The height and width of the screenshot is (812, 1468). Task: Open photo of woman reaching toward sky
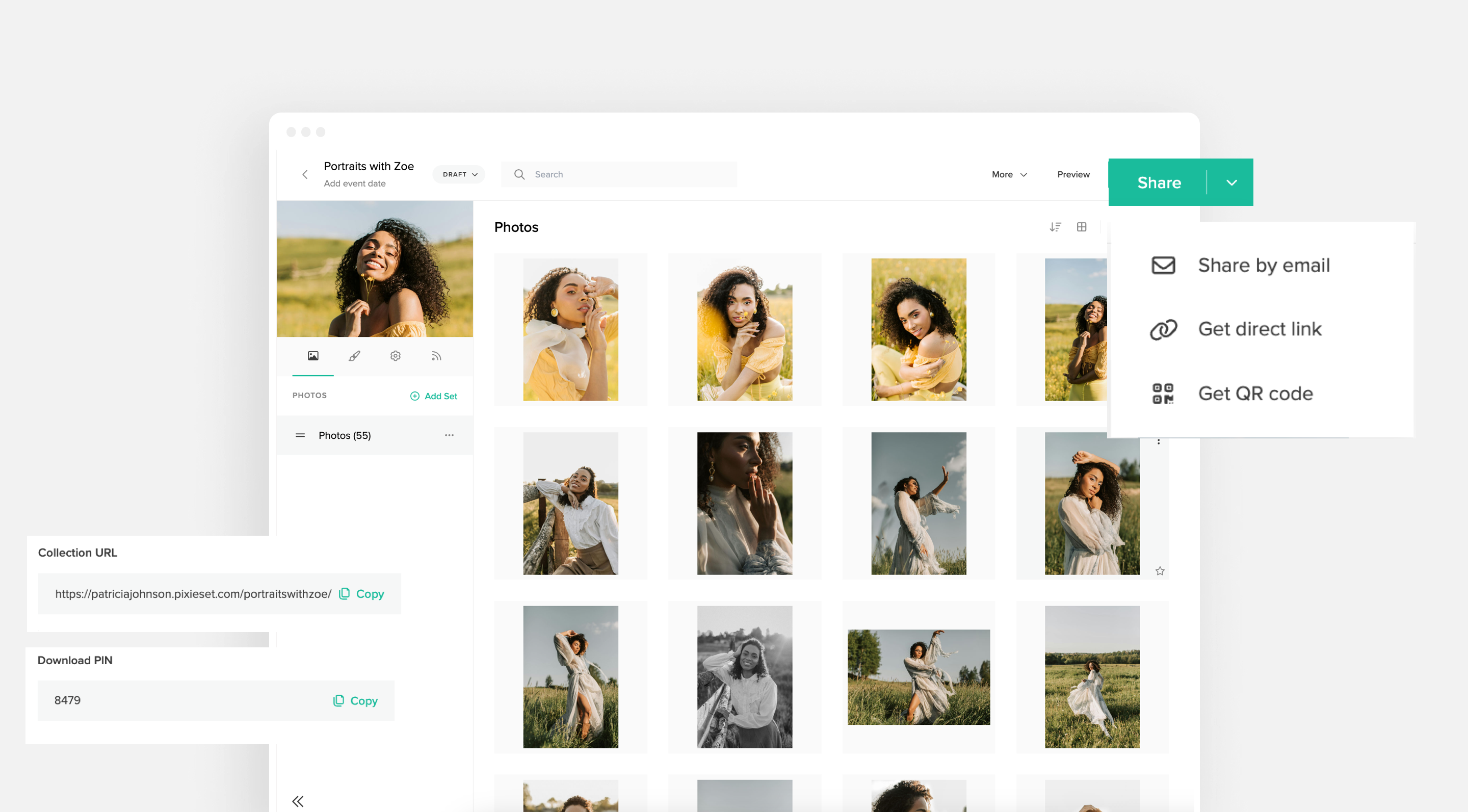click(x=919, y=503)
